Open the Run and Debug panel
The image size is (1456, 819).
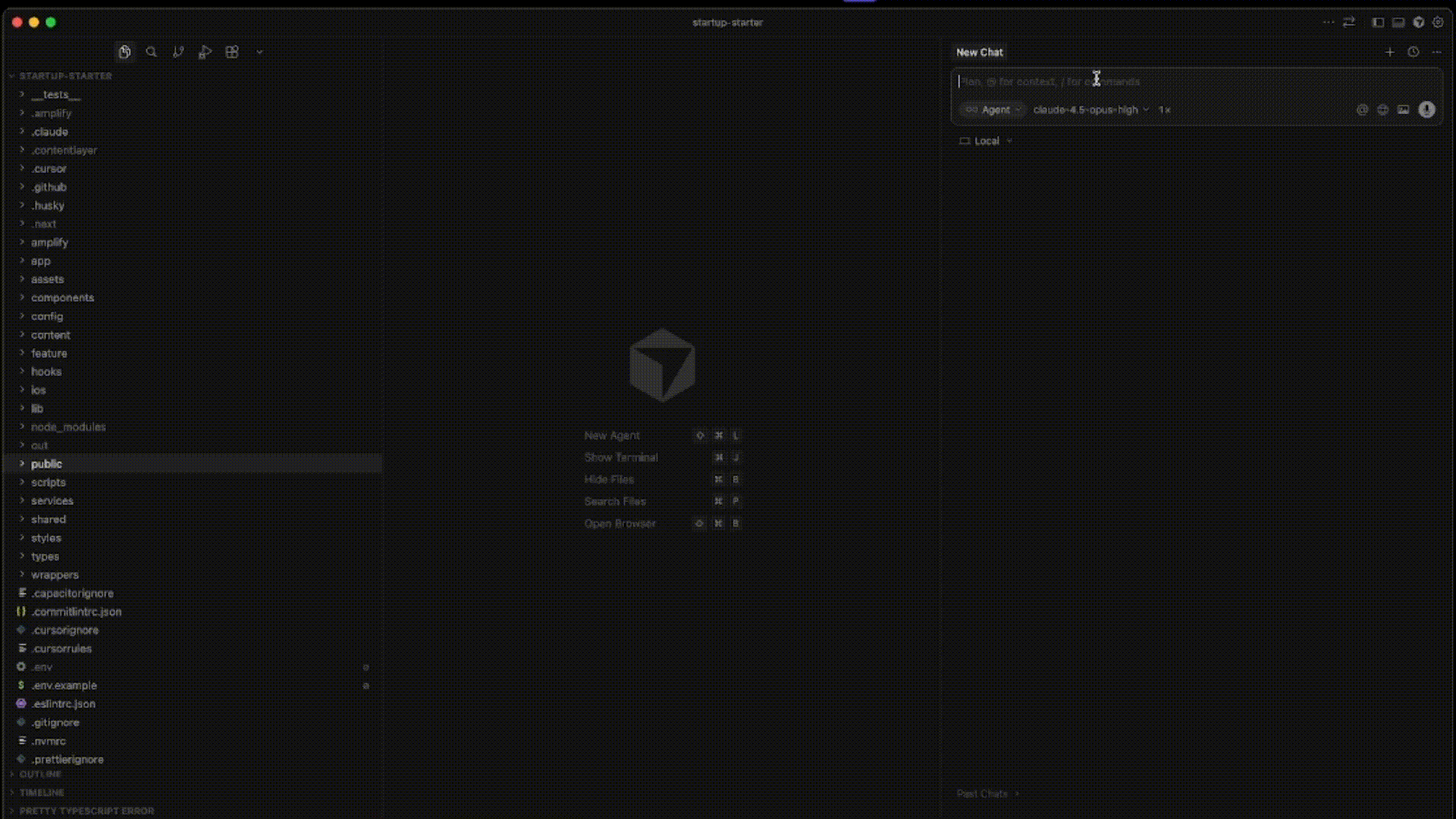coord(206,52)
